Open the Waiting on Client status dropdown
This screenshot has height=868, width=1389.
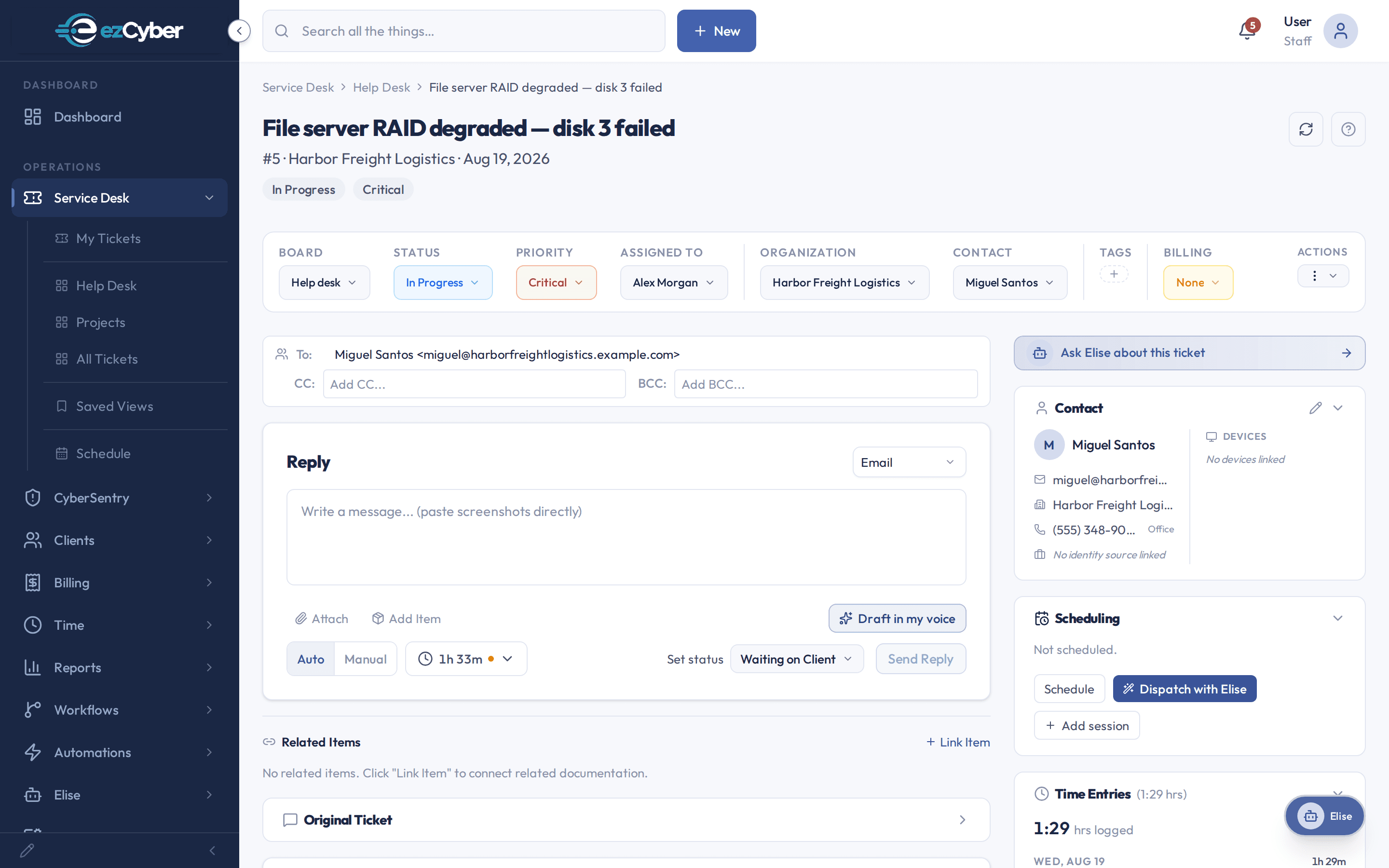tap(797, 659)
